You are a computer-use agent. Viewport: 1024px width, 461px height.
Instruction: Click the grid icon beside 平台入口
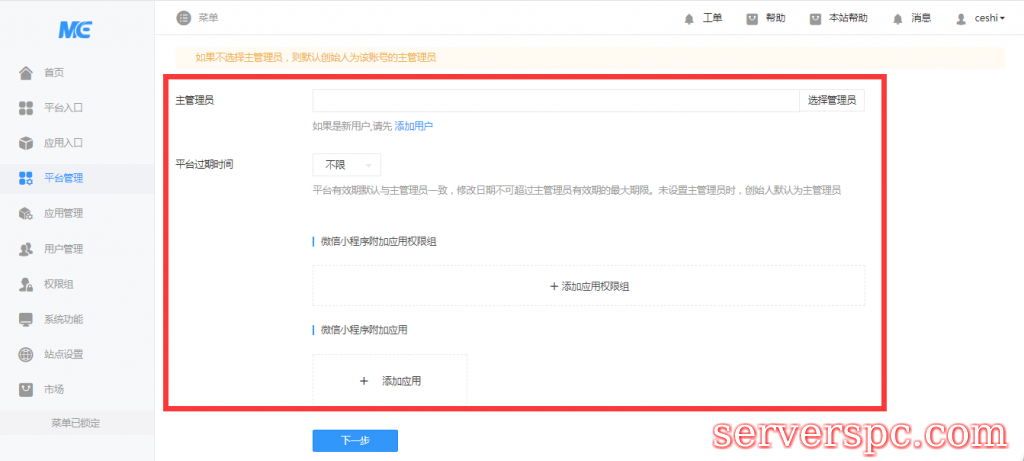pyautogui.click(x=25, y=108)
